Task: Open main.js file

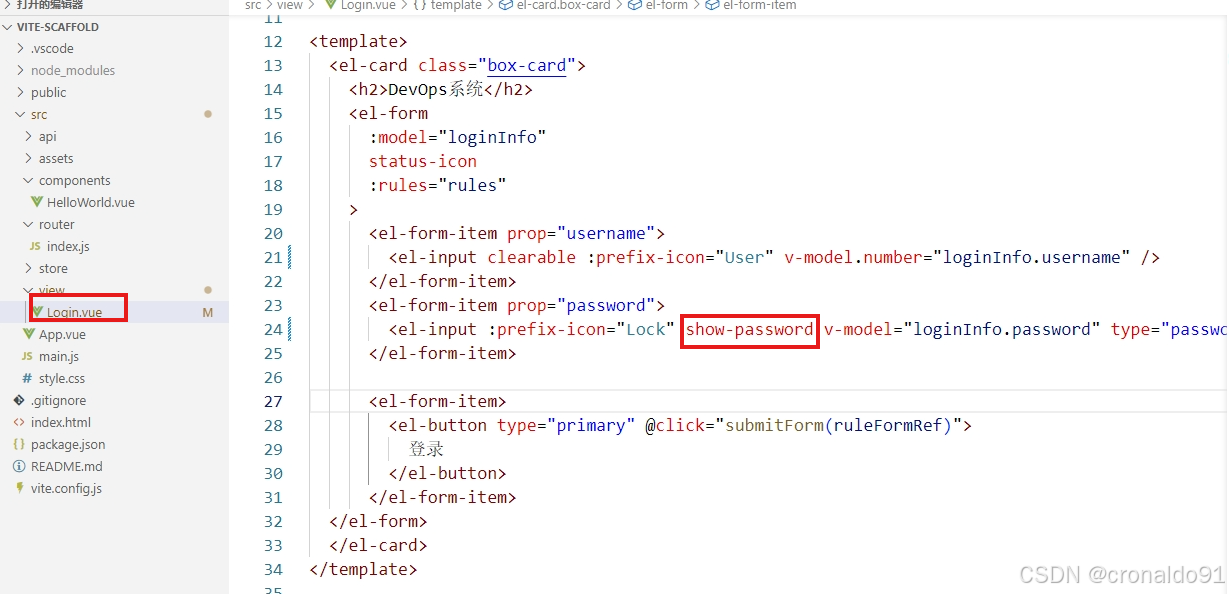Action: 59,356
